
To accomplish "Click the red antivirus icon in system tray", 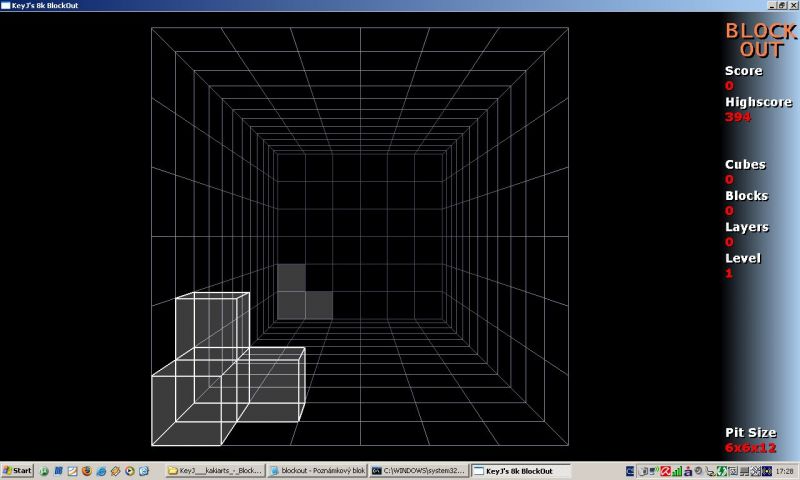I will pos(663,470).
